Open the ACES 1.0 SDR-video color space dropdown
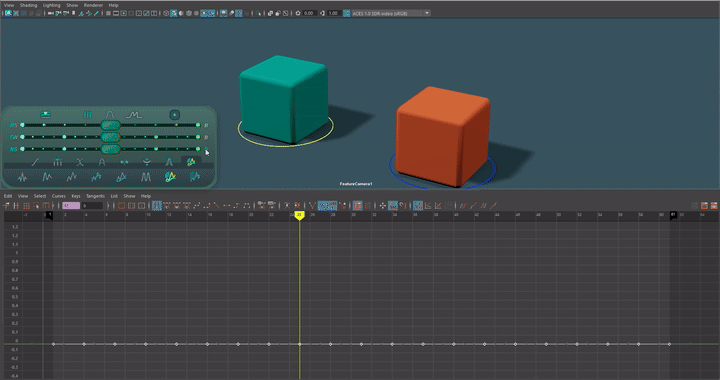720x380 pixels. (x=390, y=13)
